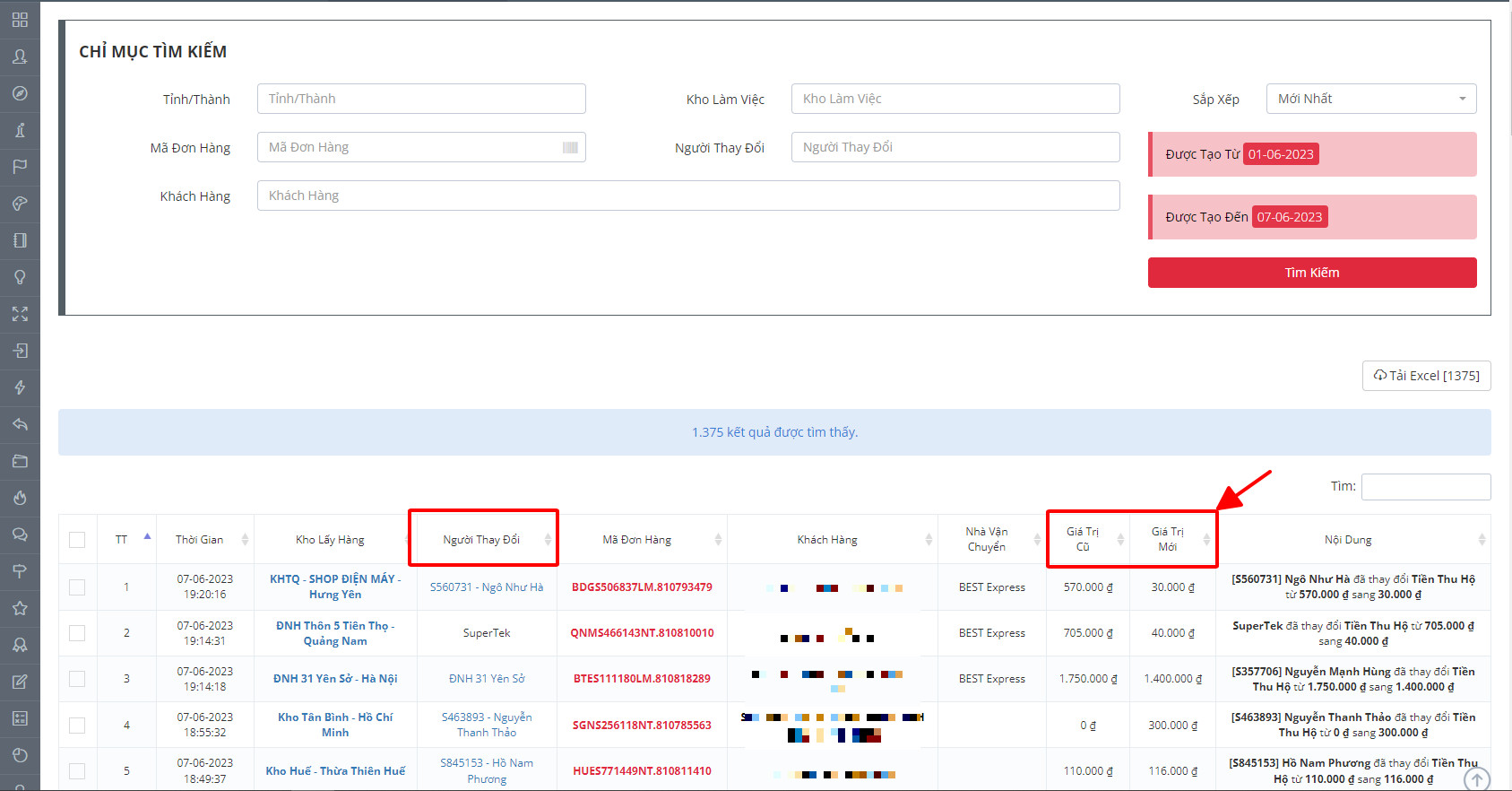
Task: Check the checkbox for row 5
Action: pyautogui.click(x=77, y=771)
